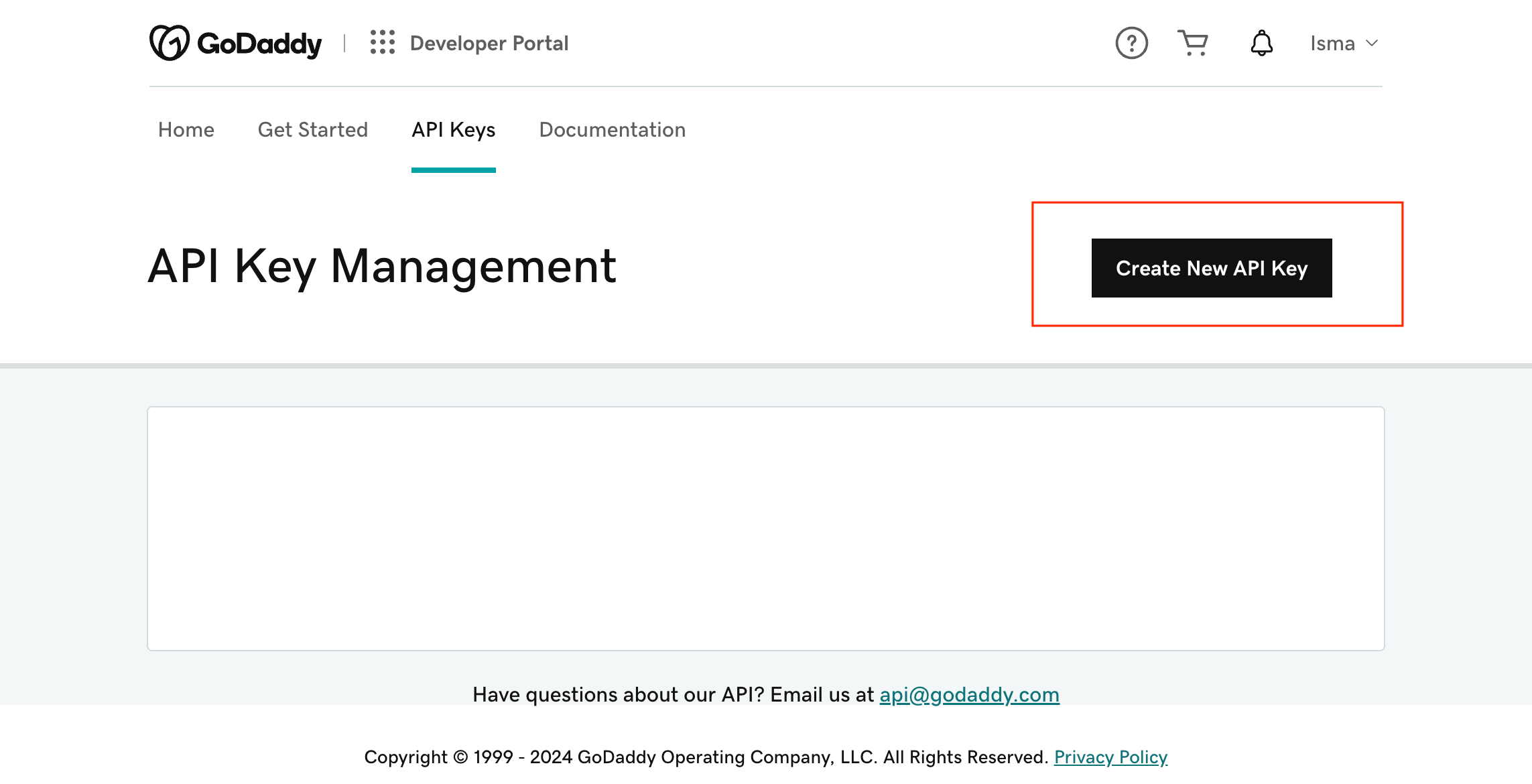Click the Developer Portal title

pos(489,44)
